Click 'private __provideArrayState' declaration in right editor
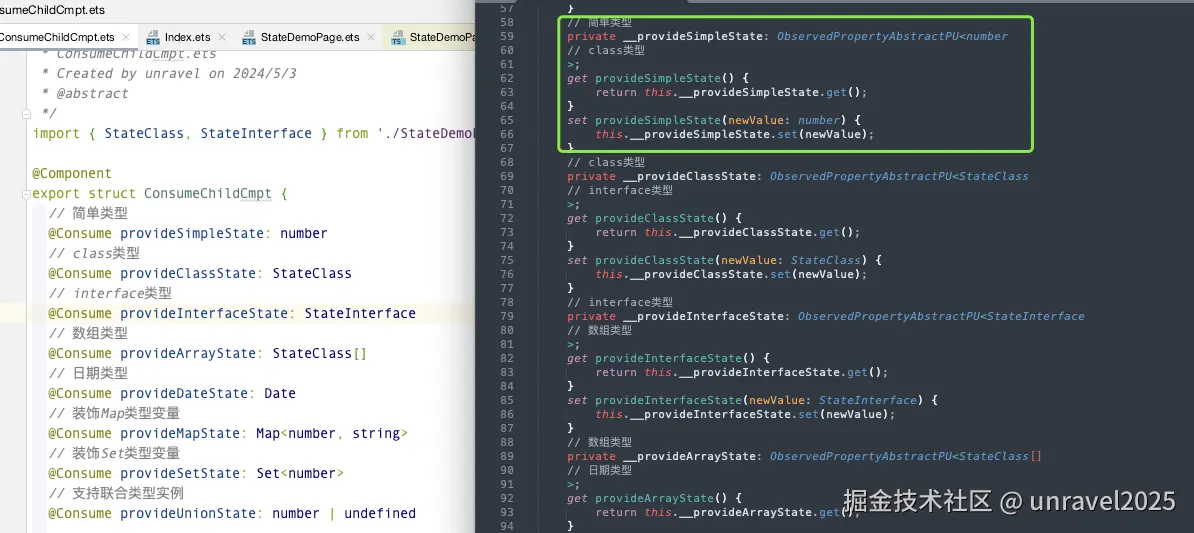The height and width of the screenshot is (533, 1194). point(804,457)
